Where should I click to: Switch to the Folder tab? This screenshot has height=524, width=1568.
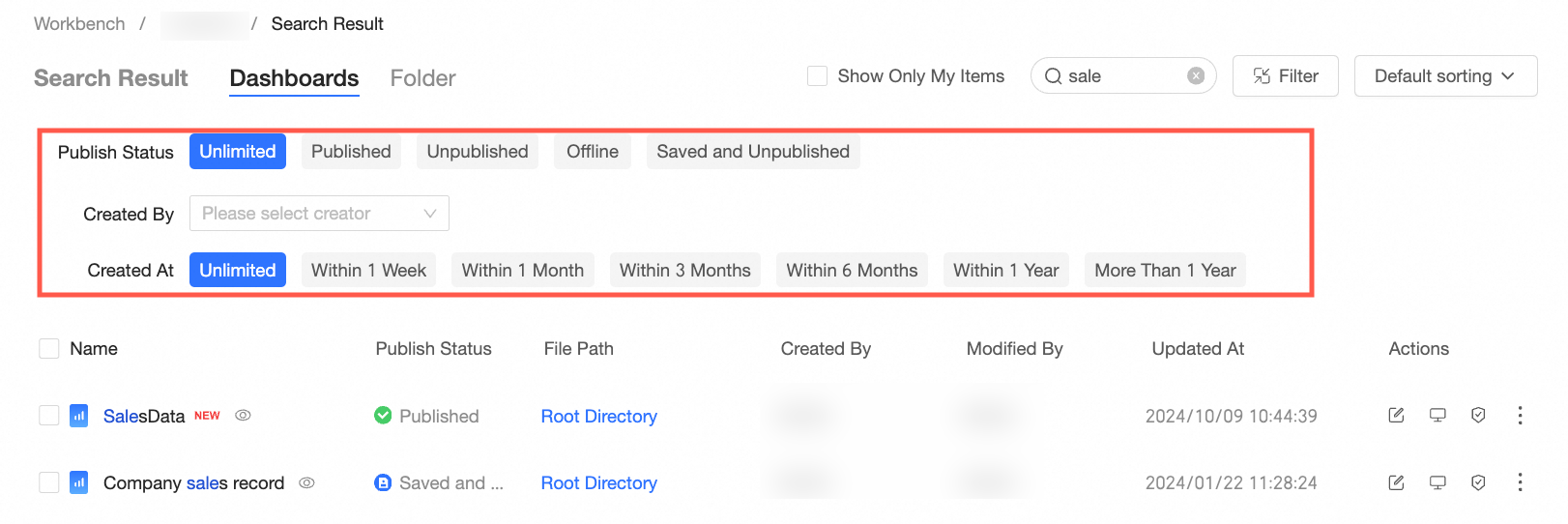(x=422, y=78)
